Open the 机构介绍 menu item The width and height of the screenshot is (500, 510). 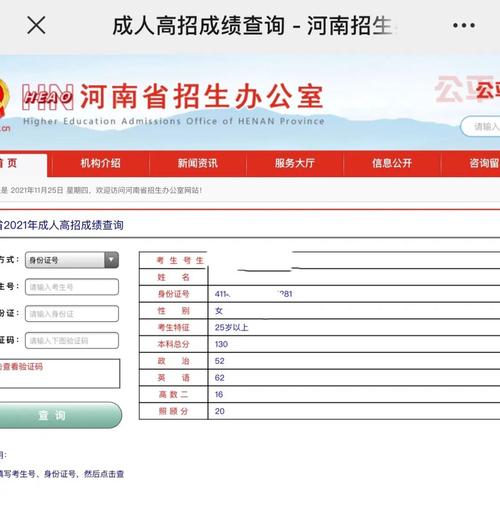pyautogui.click(x=100, y=163)
